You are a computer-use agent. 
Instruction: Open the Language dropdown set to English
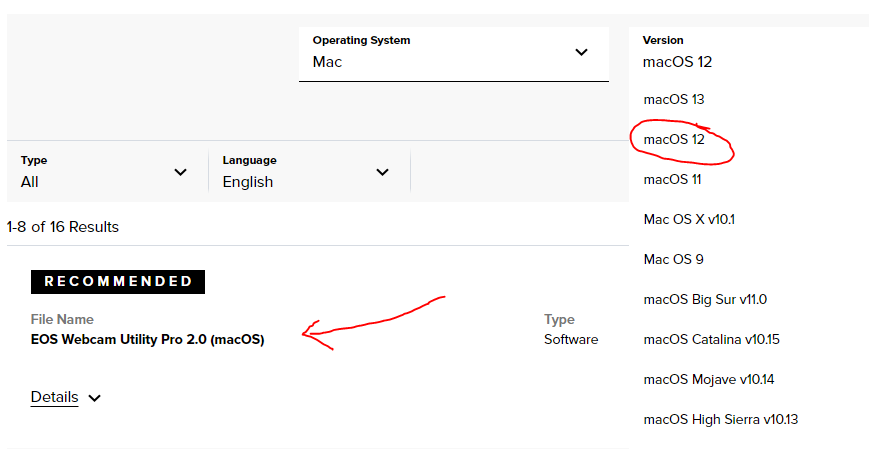[306, 172]
